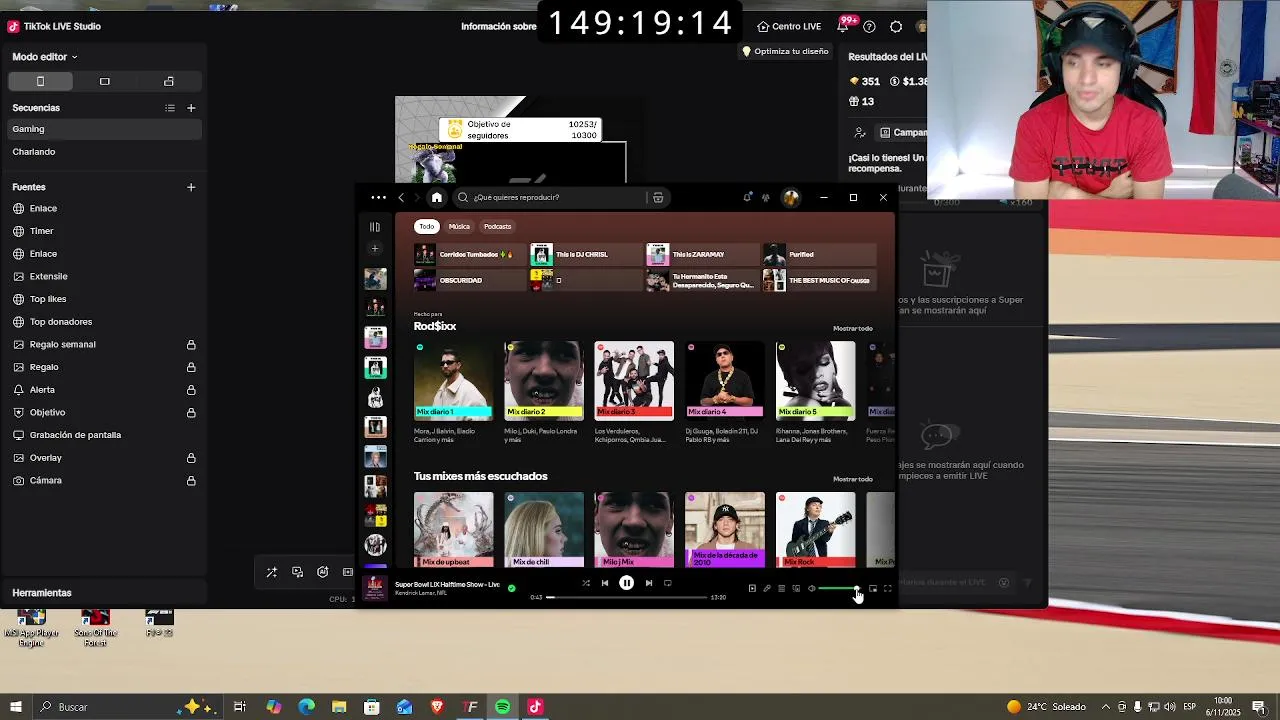1280x720 pixels.
Task: Open the OBSCURIDAD playlist shortcut
Action: 469,280
